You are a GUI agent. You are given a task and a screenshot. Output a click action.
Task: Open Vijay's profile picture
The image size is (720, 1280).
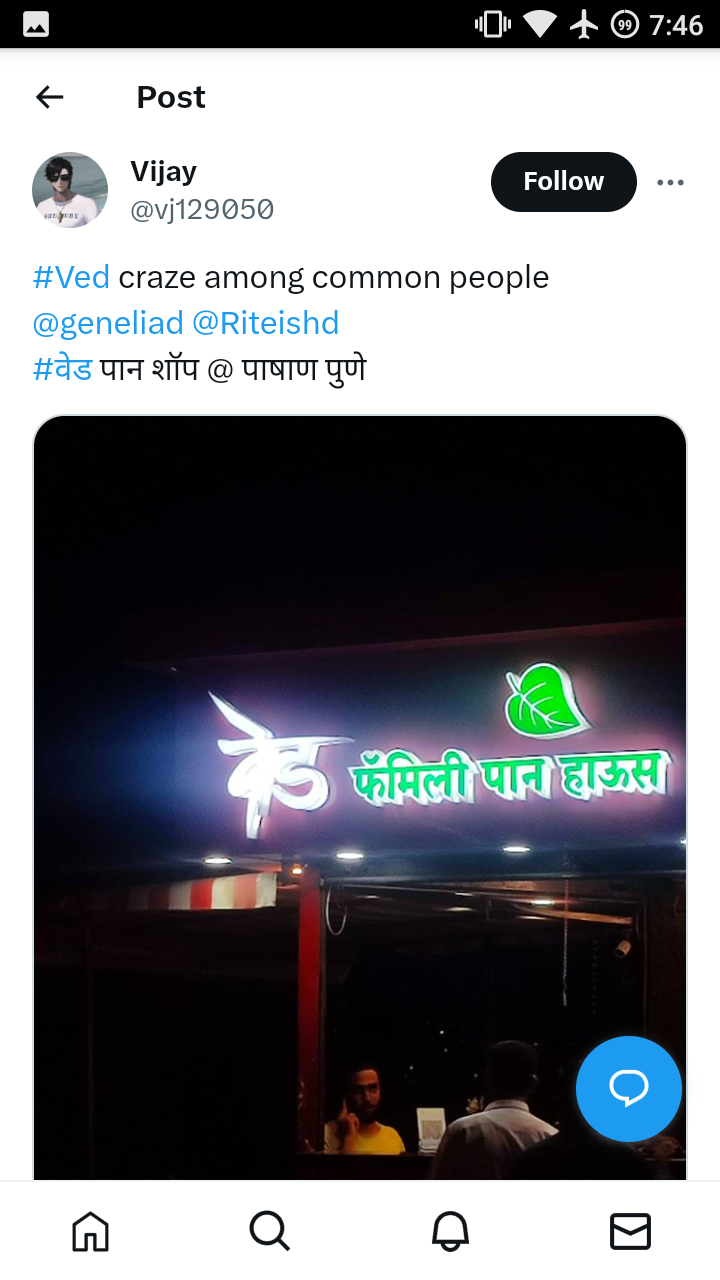coord(70,190)
